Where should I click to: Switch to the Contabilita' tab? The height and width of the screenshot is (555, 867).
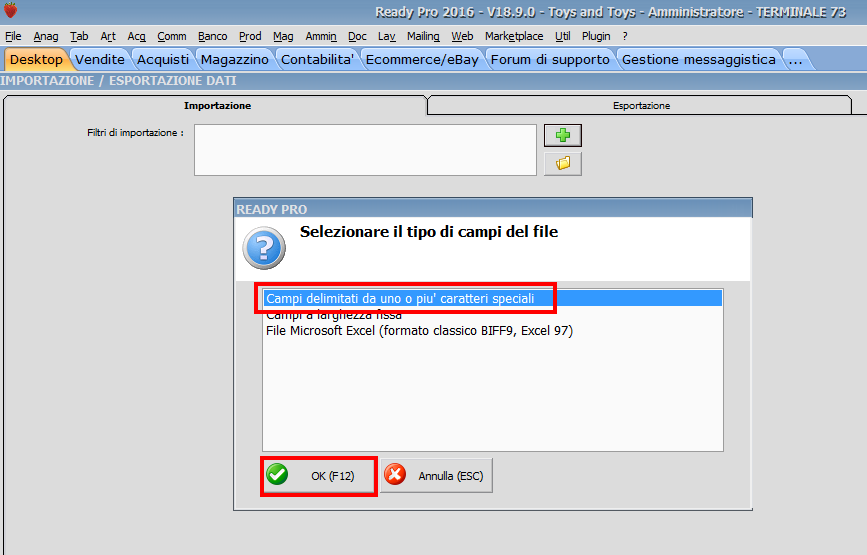pos(317,60)
